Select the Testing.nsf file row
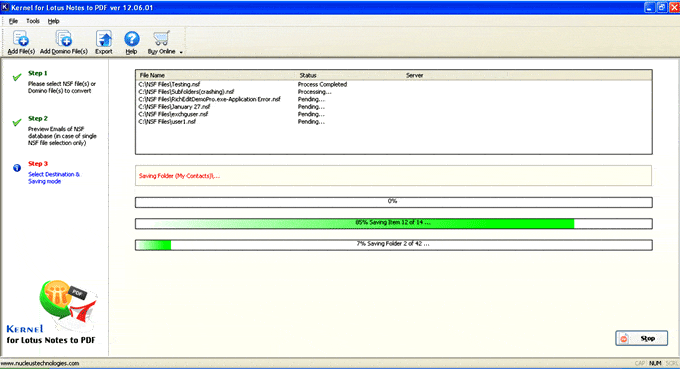Screen dimensions: 680x369 point(393,85)
